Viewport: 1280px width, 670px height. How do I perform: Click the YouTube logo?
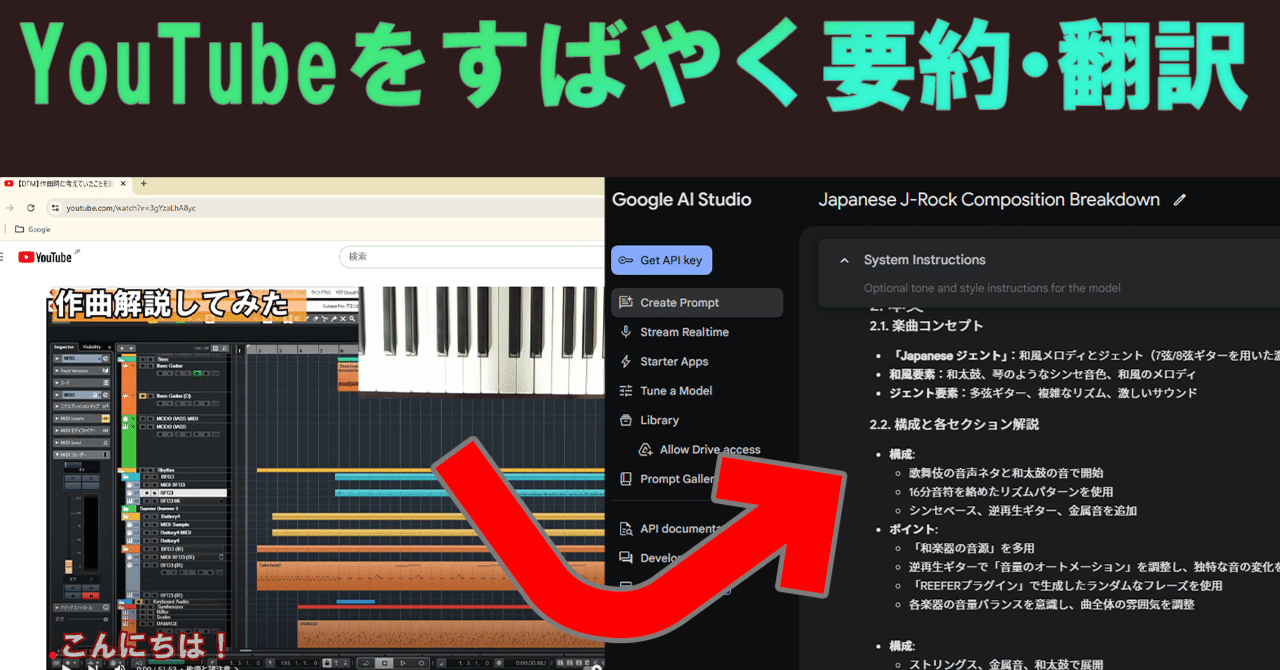[x=46, y=257]
